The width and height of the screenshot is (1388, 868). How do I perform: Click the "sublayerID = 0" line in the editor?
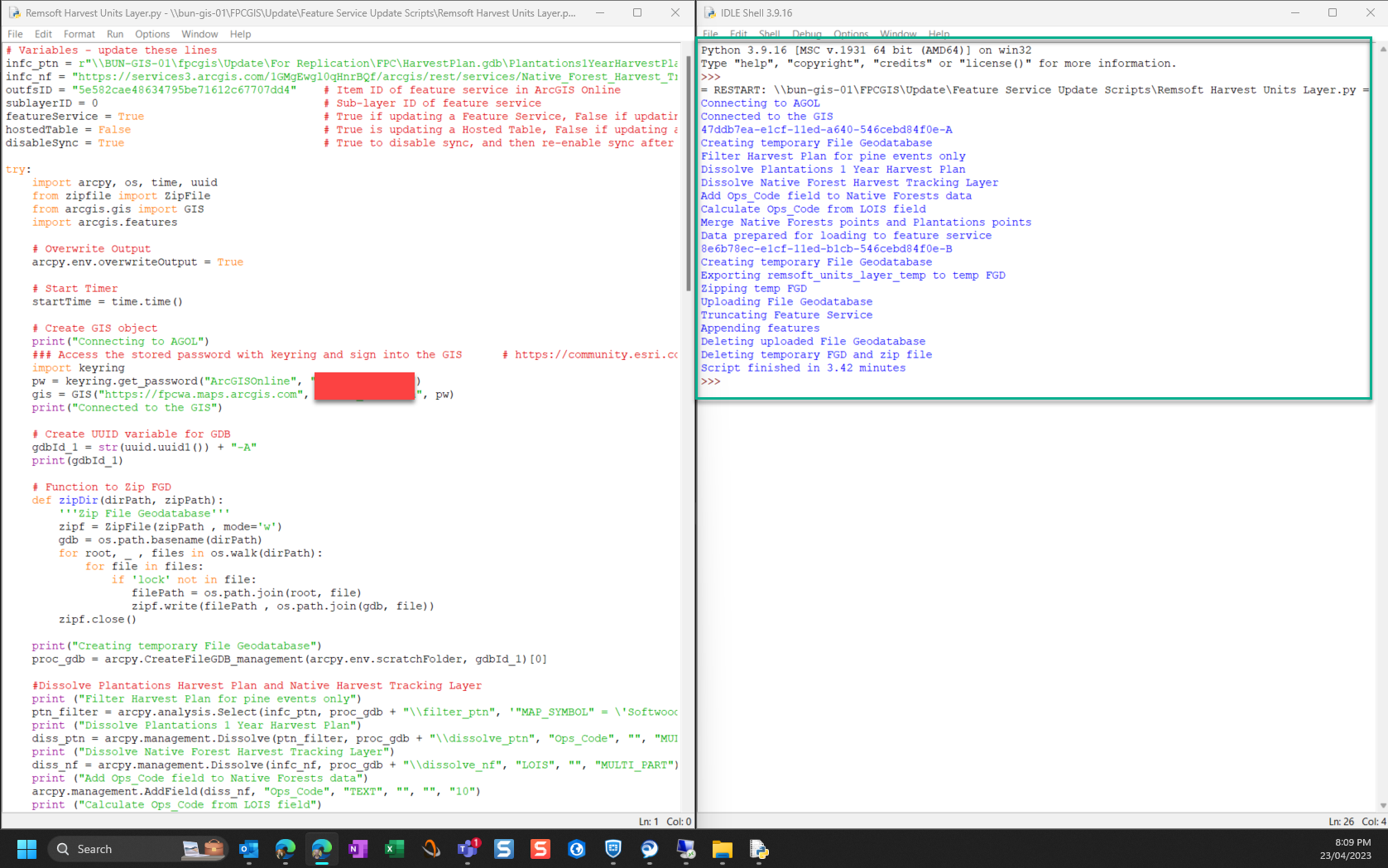(x=52, y=103)
